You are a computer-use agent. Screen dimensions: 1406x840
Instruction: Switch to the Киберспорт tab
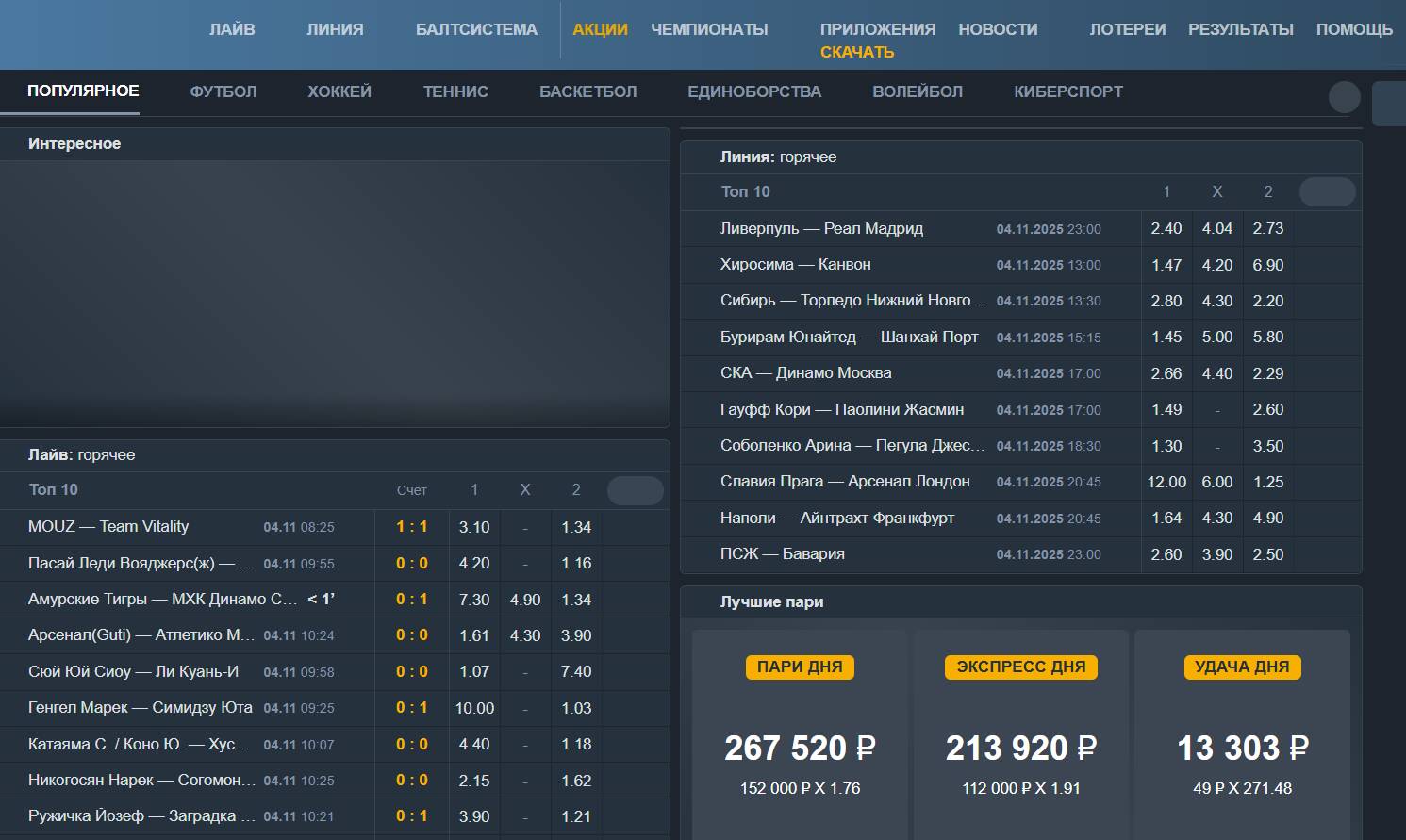(x=1067, y=91)
